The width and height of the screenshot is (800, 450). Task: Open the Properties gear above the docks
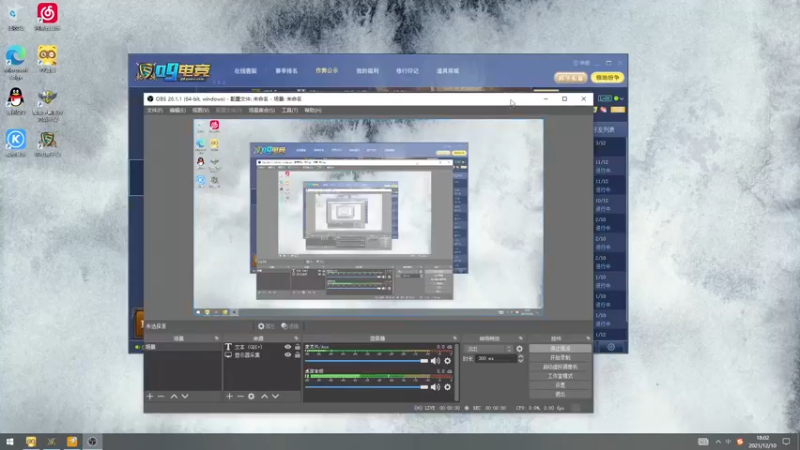pyautogui.click(x=266, y=326)
